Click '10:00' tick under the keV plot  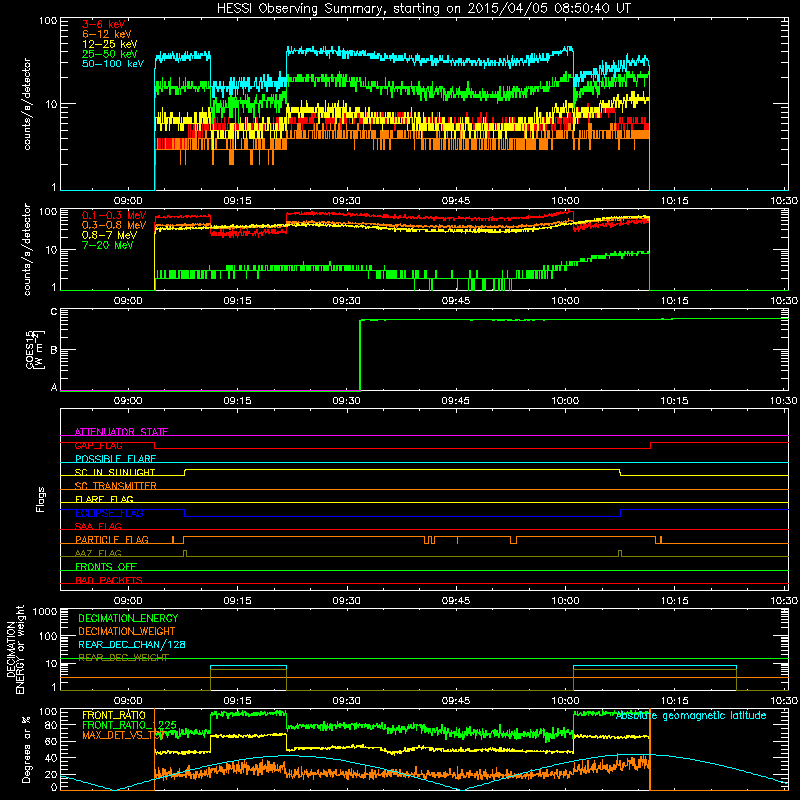coord(565,201)
